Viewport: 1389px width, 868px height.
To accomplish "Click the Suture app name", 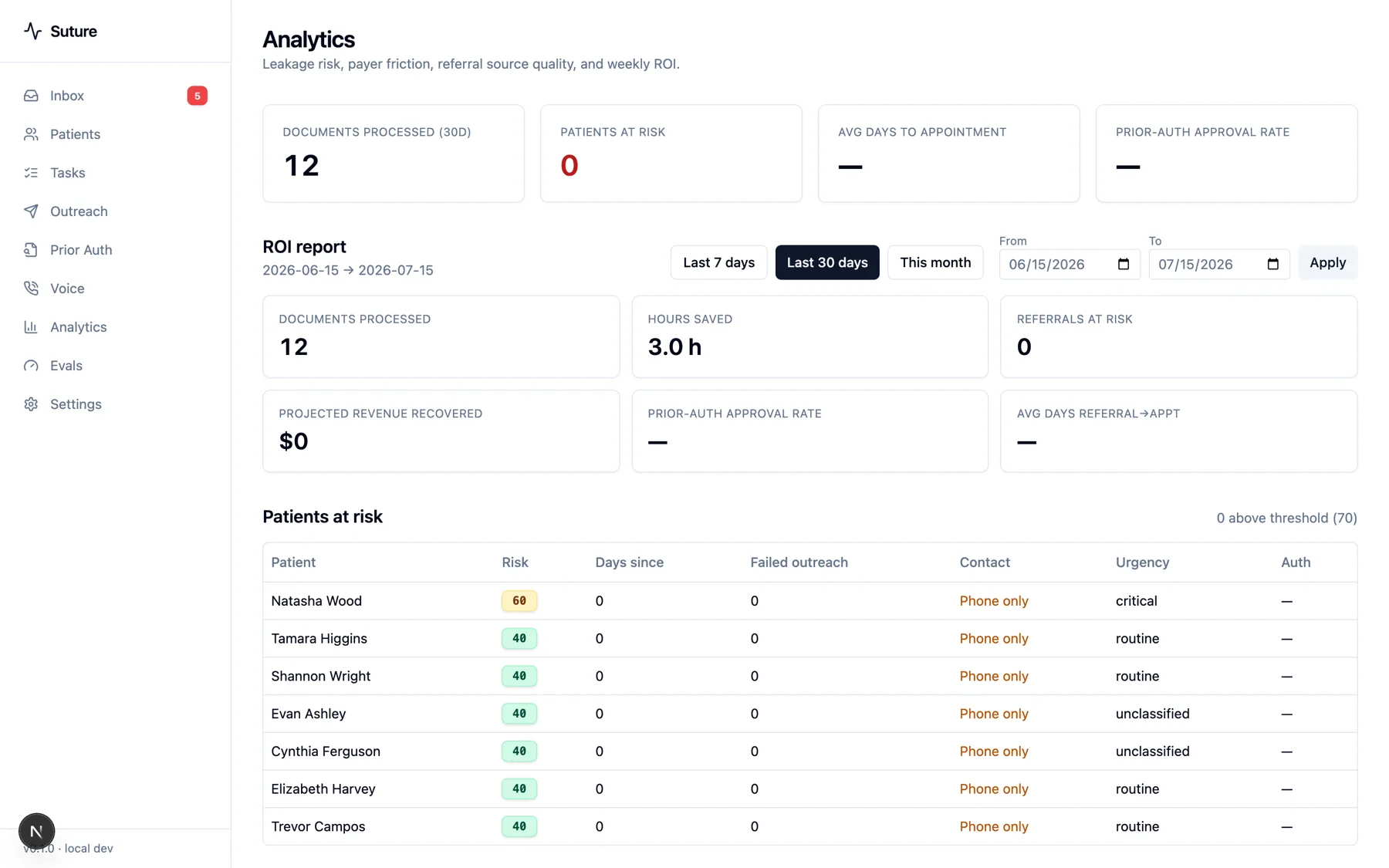I will click(73, 31).
